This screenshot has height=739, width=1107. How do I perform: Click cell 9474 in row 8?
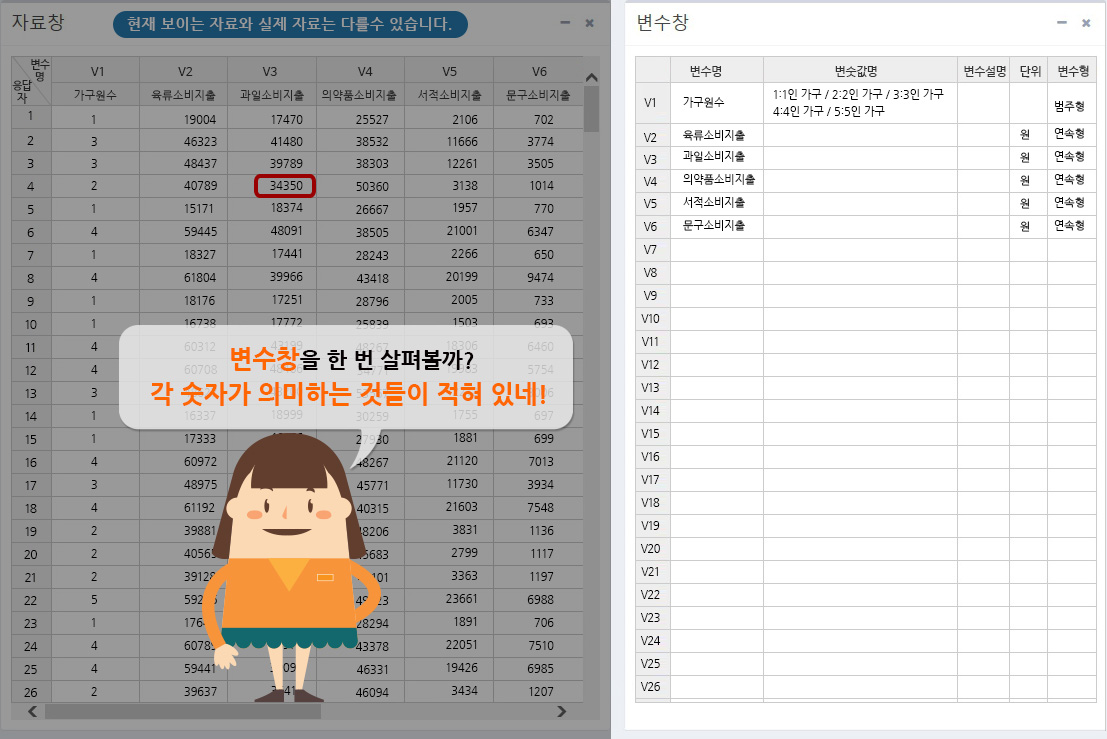[540, 277]
